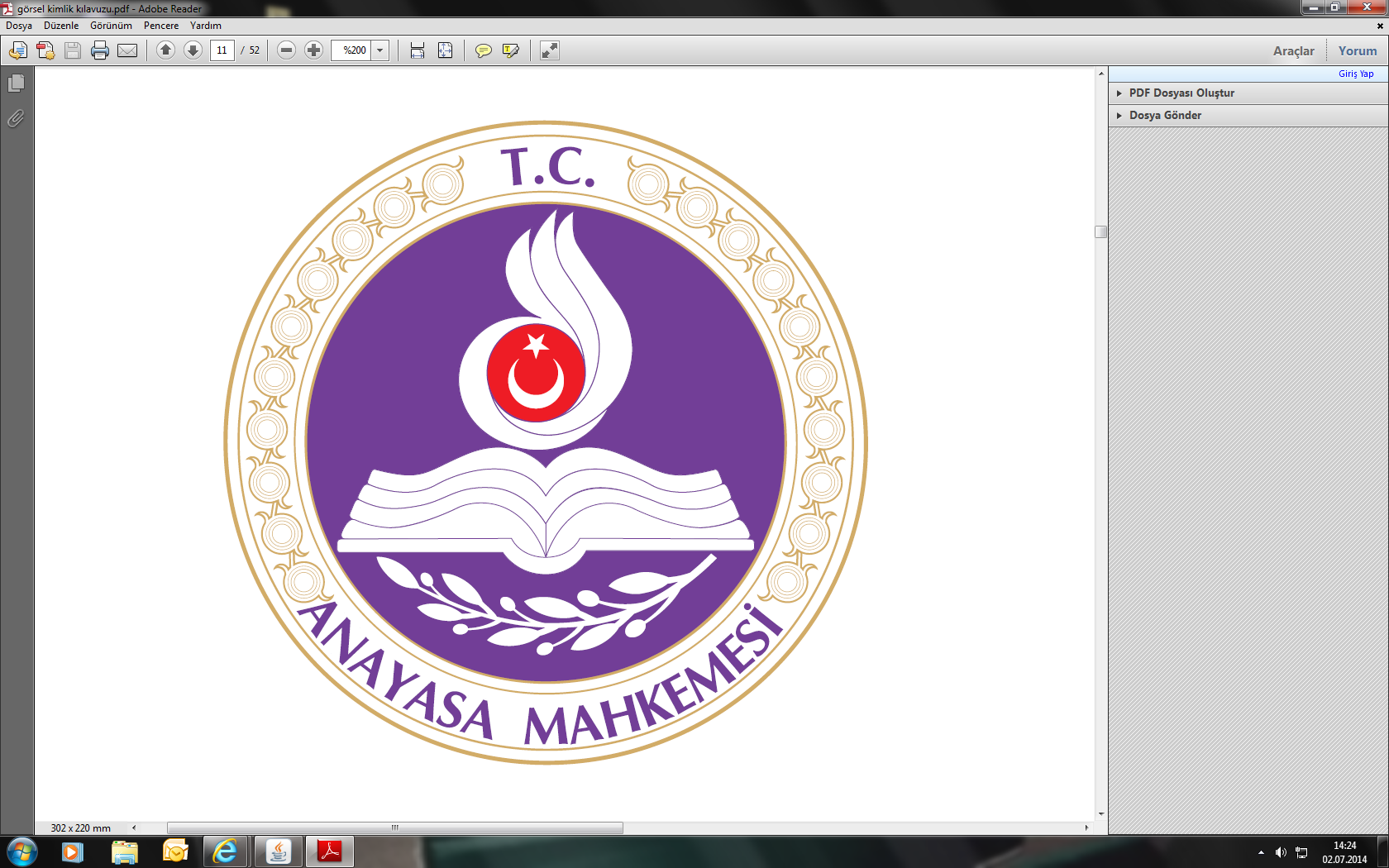Click the Giriş Yap sign-in link
The image size is (1389, 868).
click(x=1356, y=74)
